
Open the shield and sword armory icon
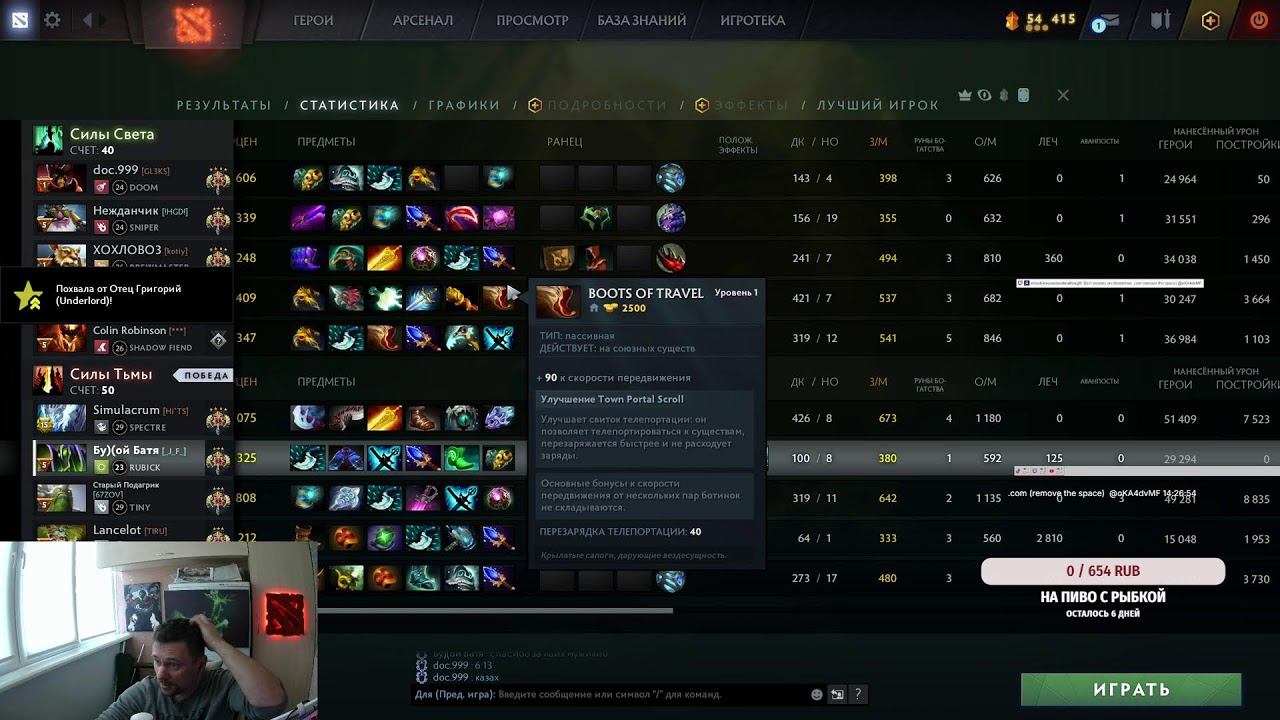click(1160, 20)
